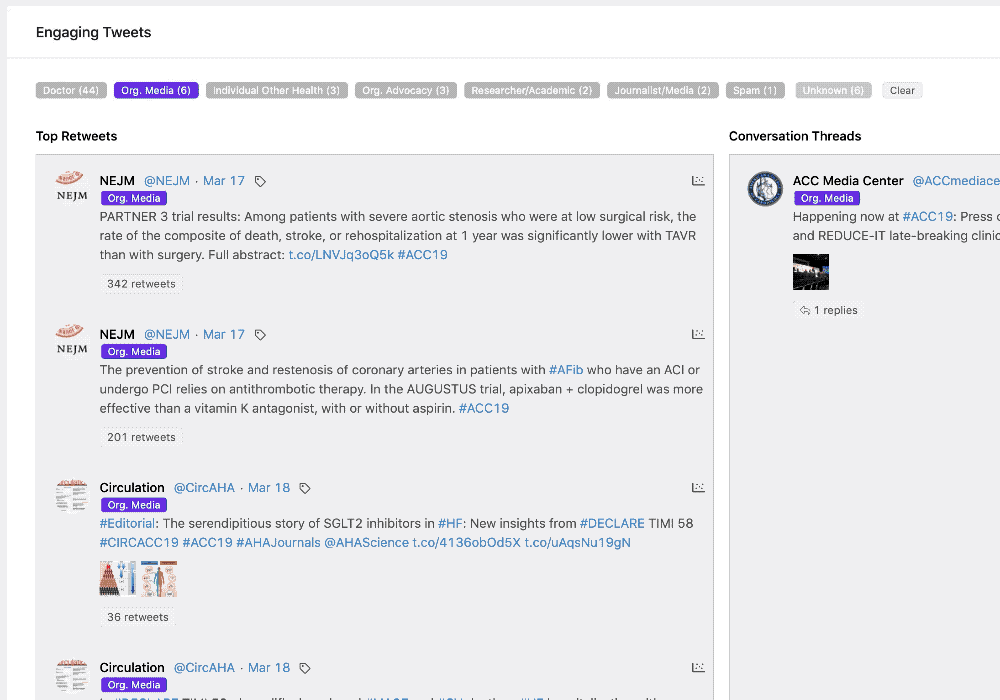Viewport: 1000px width, 700px height.
Task: Click Circulation avatar on Editorial tweet
Action: click(x=71, y=495)
